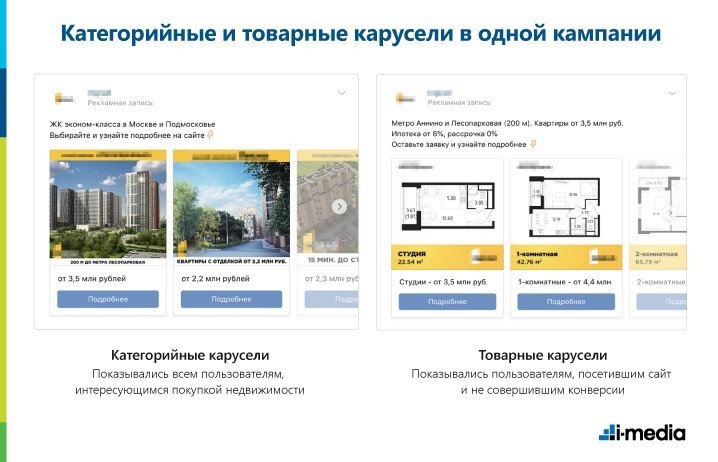Click the text 'ЖК эконом-класса в Москве и Подмосковье'
The height and width of the screenshot is (462, 718).
click(132, 124)
